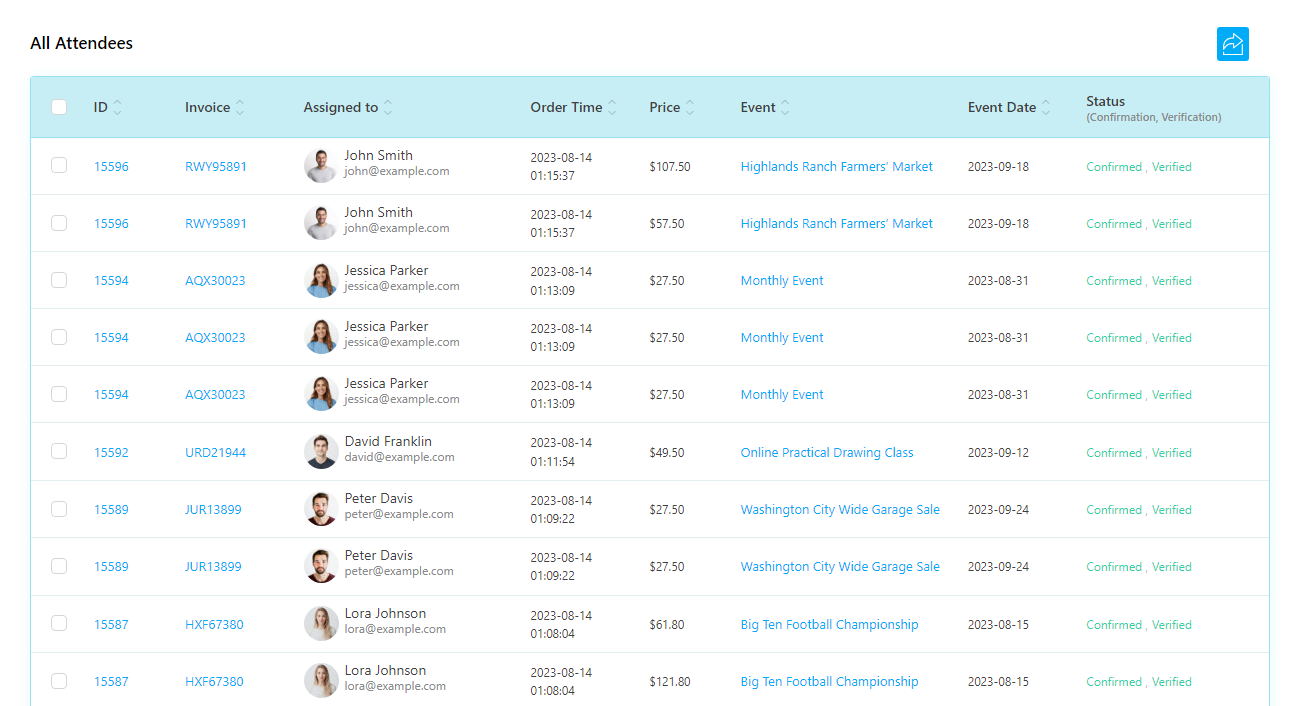1299x706 pixels.
Task: Open ID 15592 link
Action: tap(111, 453)
